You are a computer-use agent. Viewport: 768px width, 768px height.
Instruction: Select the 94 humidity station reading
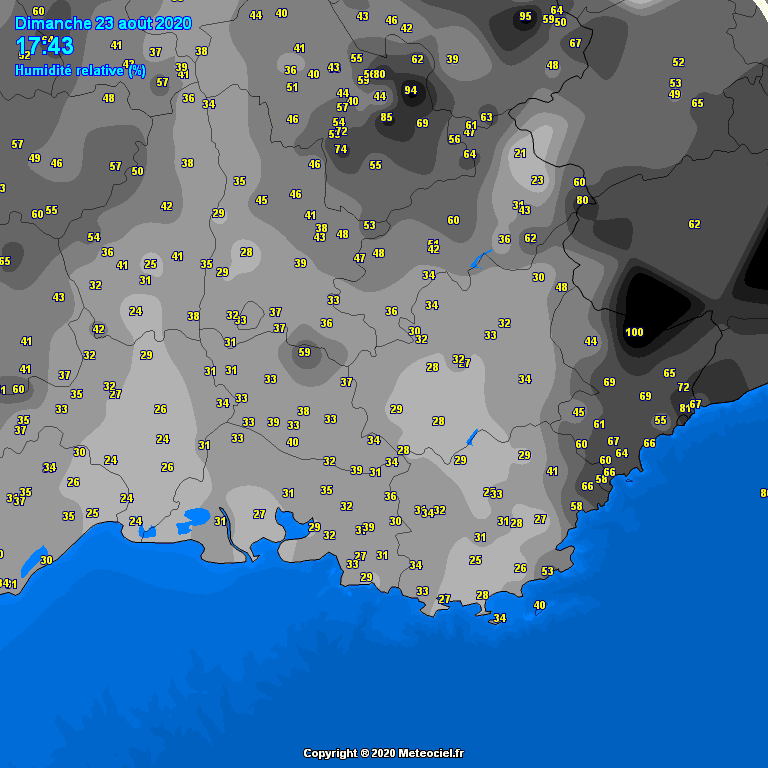pos(410,90)
